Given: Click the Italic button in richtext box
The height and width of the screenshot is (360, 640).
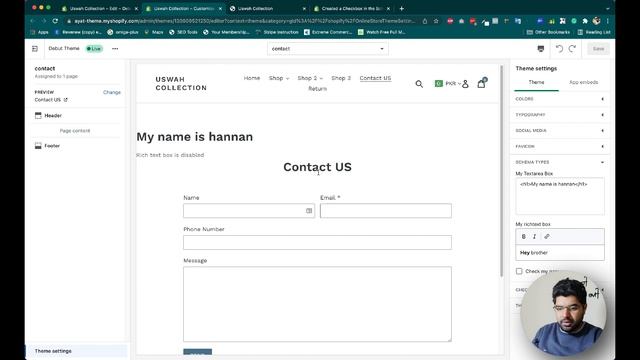Looking at the screenshot, I should [534, 236].
